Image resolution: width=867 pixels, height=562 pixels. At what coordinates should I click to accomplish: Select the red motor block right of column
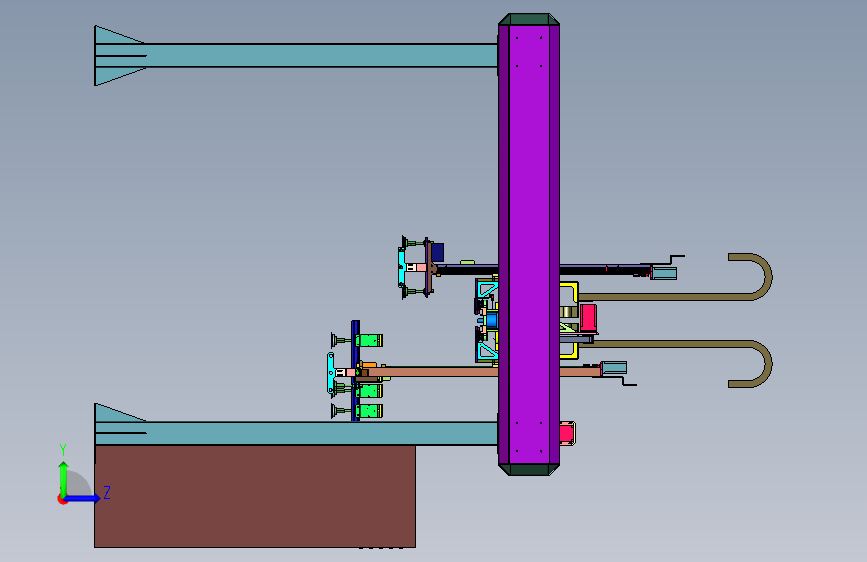(588, 318)
